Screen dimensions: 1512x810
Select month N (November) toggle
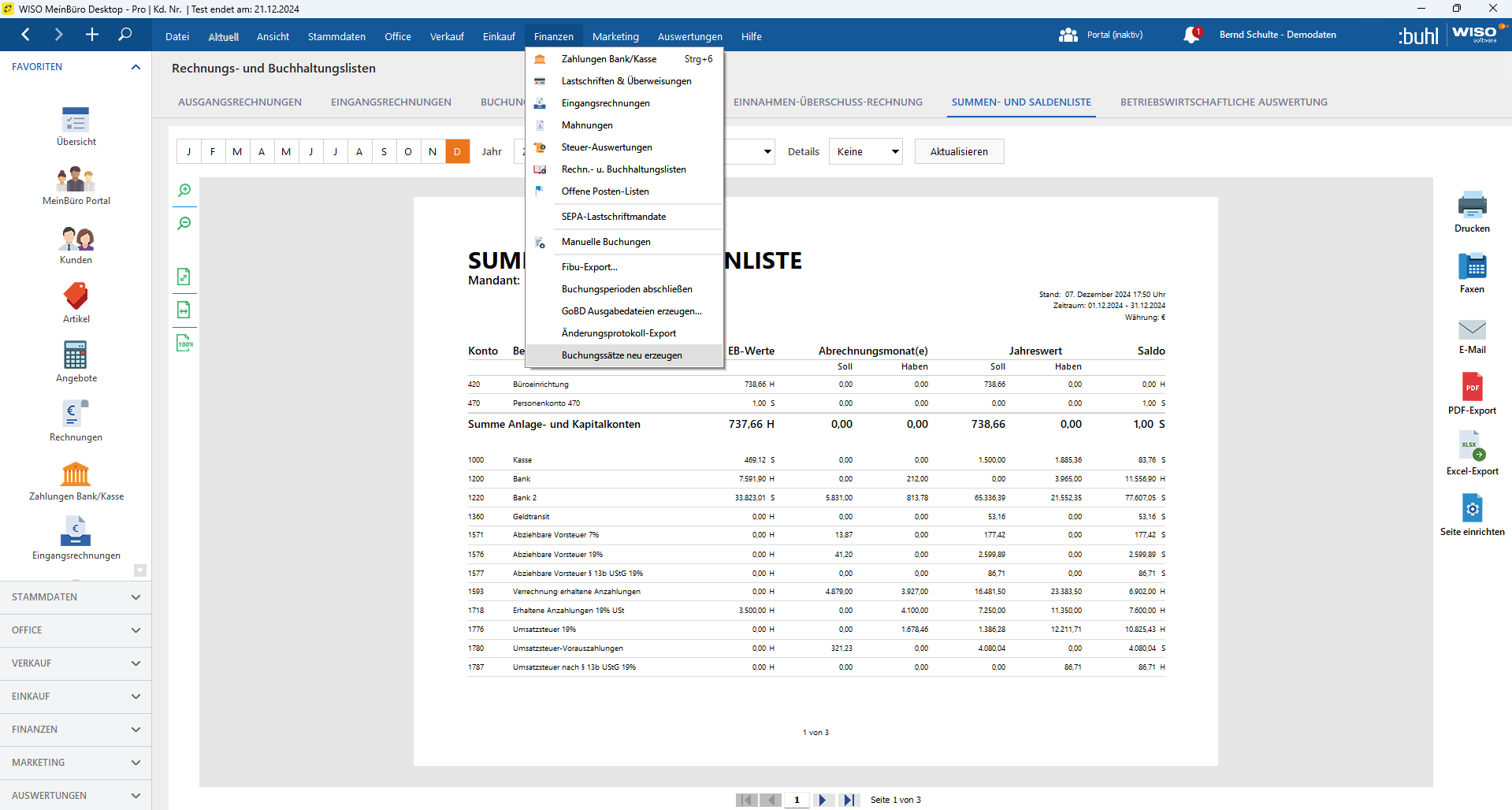pos(433,151)
